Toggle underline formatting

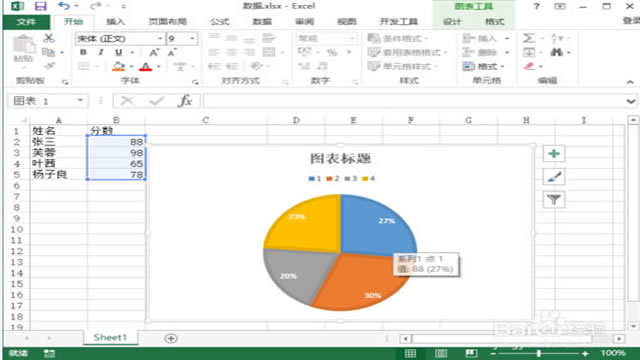[x=118, y=52]
